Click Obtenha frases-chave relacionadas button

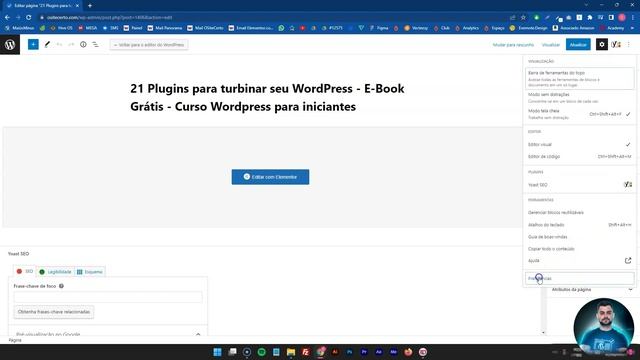[x=54, y=312]
